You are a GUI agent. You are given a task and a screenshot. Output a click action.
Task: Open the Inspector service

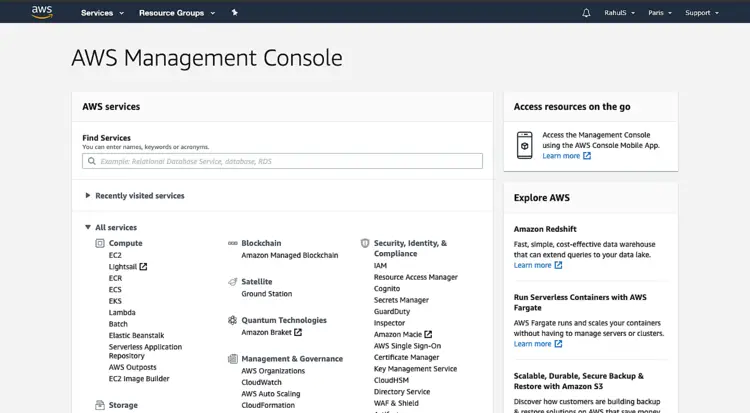(x=389, y=323)
